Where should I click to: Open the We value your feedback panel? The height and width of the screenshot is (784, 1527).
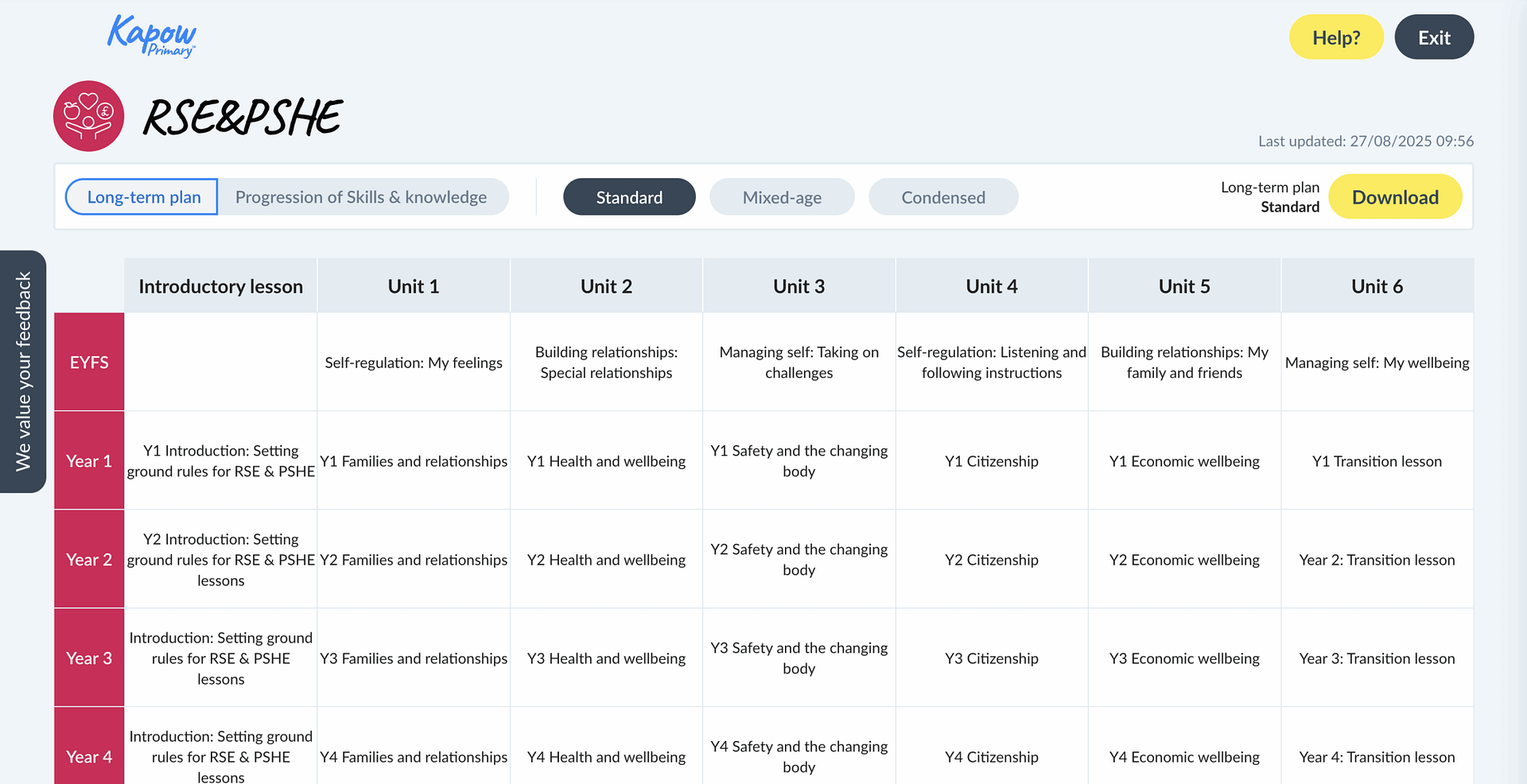[23, 371]
